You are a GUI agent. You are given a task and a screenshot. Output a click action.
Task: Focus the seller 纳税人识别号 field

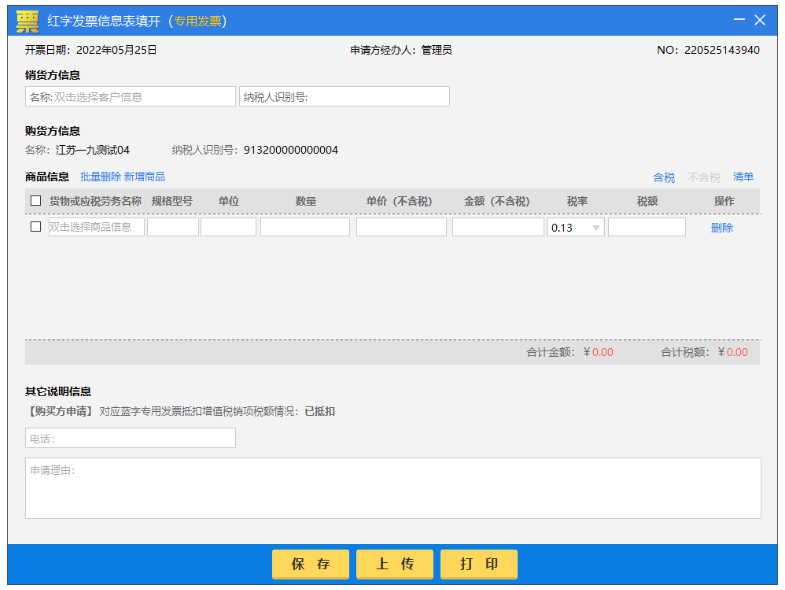pos(344,97)
